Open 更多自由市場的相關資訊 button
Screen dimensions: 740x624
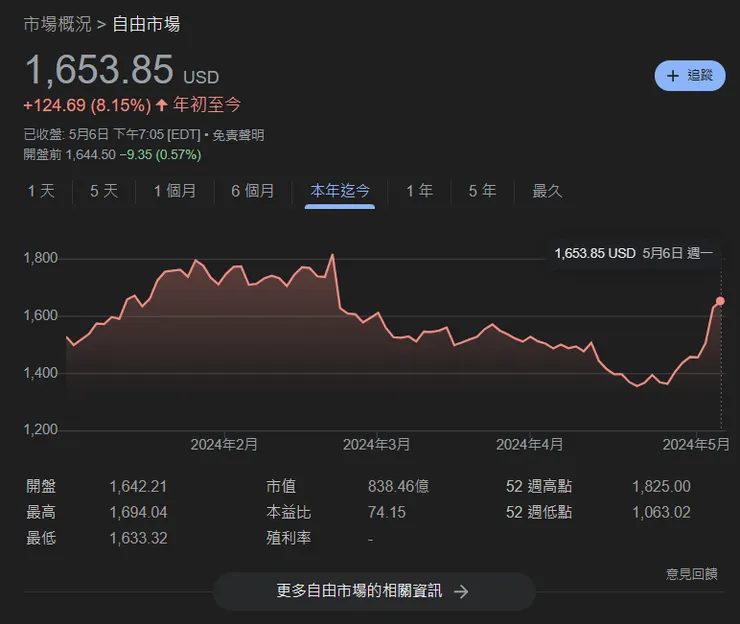(374, 591)
